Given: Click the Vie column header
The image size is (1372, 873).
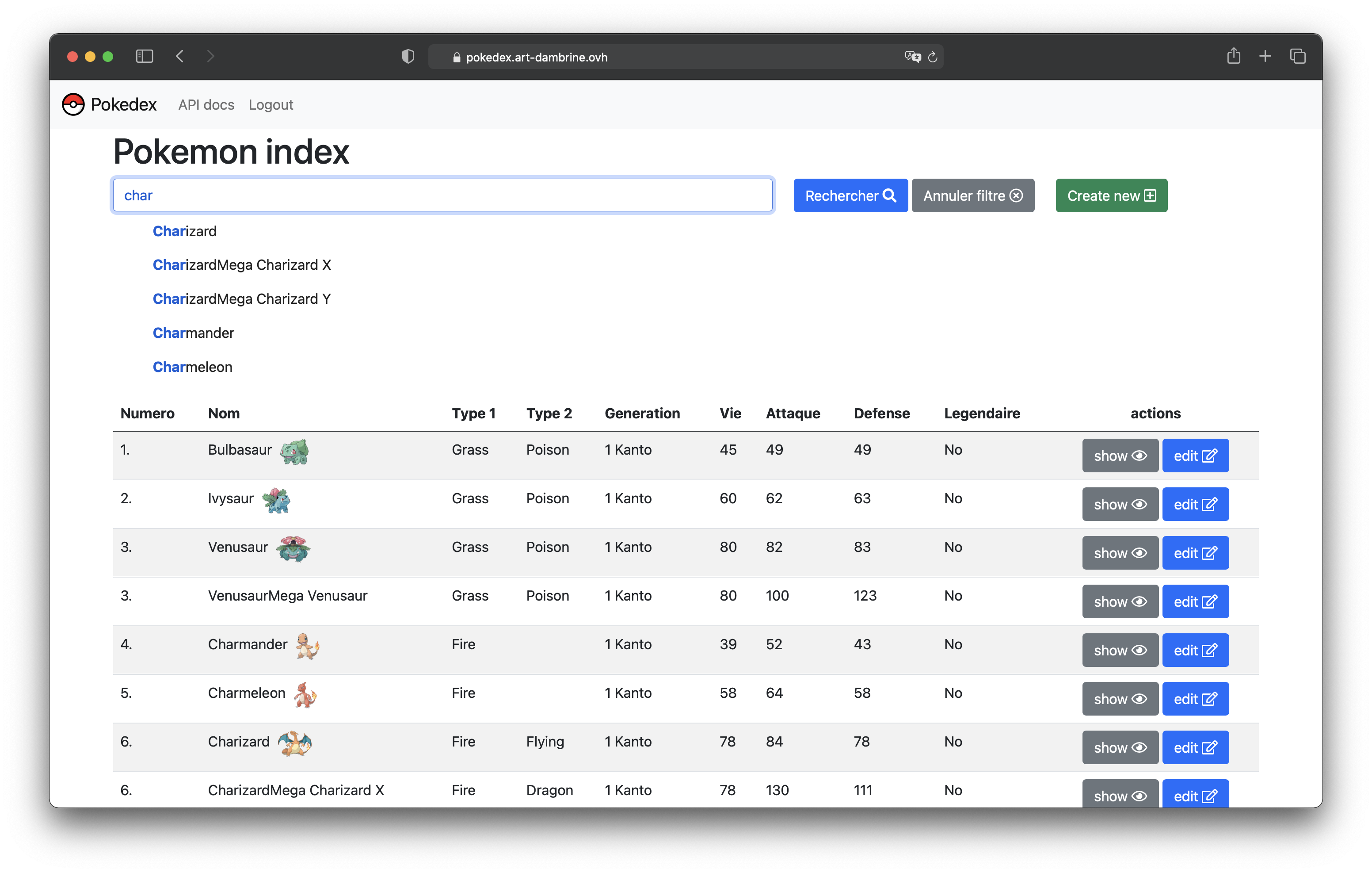Looking at the screenshot, I should (x=731, y=414).
